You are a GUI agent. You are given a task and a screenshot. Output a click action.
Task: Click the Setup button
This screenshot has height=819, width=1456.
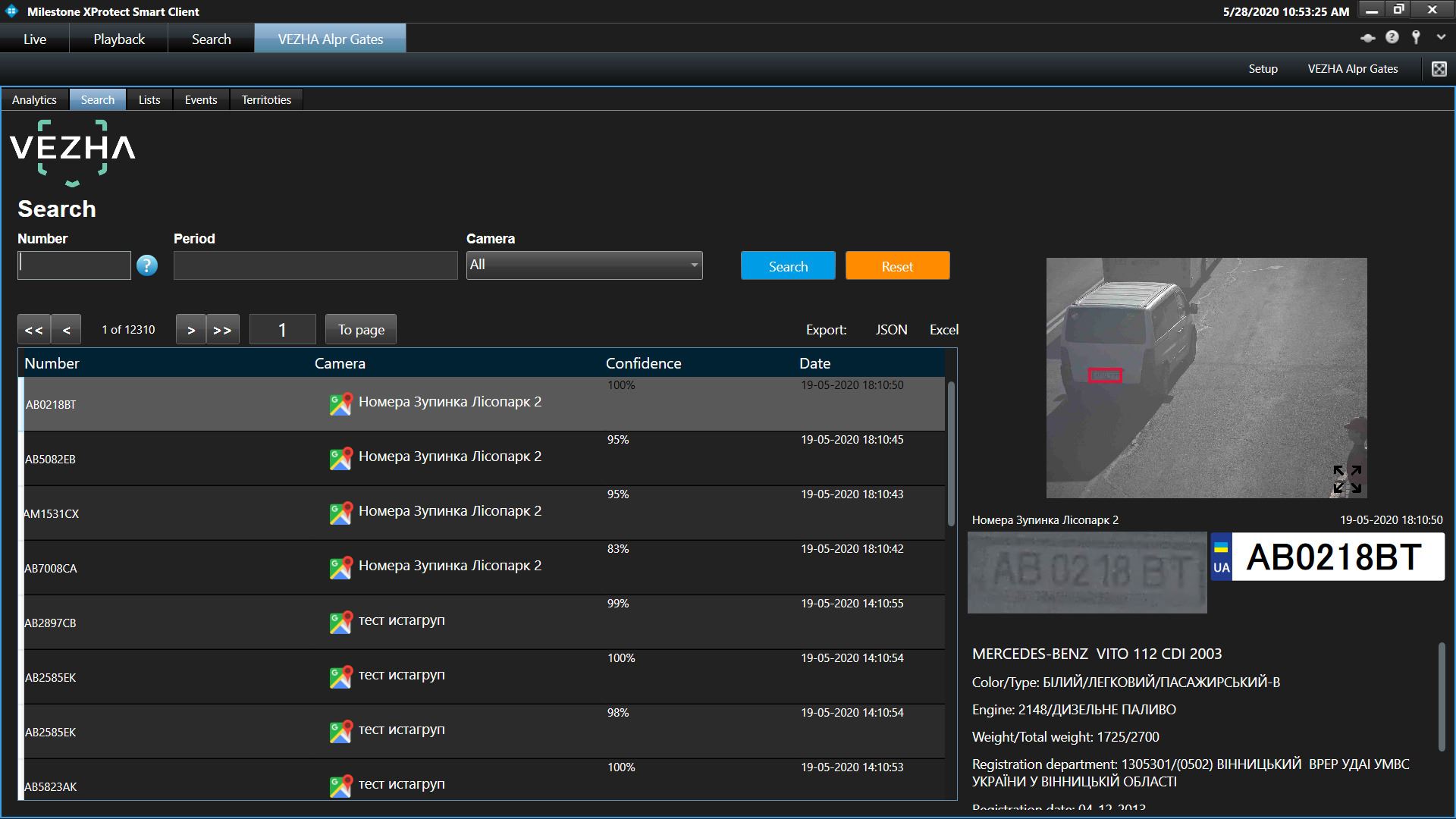tap(1263, 68)
